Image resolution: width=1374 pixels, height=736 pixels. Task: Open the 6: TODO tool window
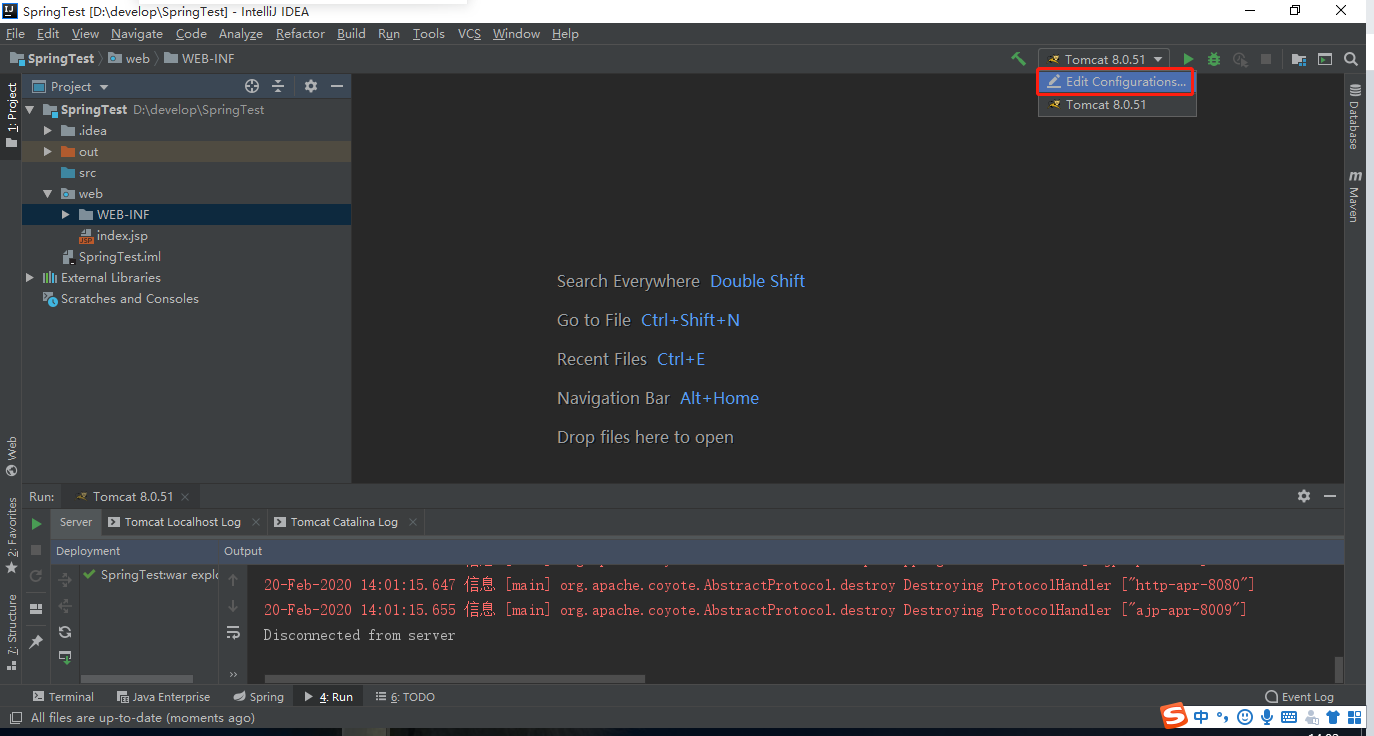[x=405, y=697]
